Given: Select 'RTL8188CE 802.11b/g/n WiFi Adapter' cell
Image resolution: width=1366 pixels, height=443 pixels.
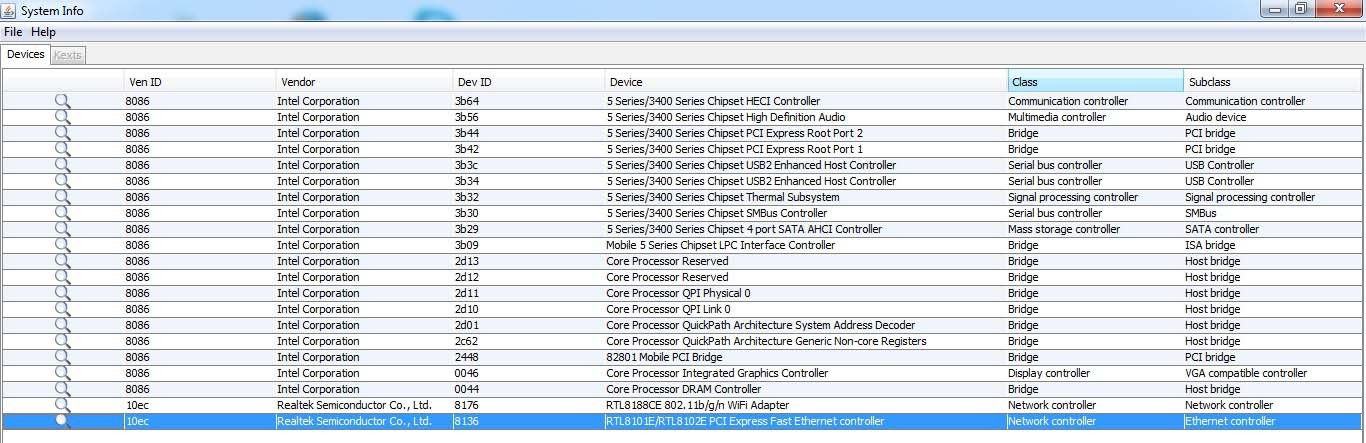Looking at the screenshot, I should (x=806, y=405).
